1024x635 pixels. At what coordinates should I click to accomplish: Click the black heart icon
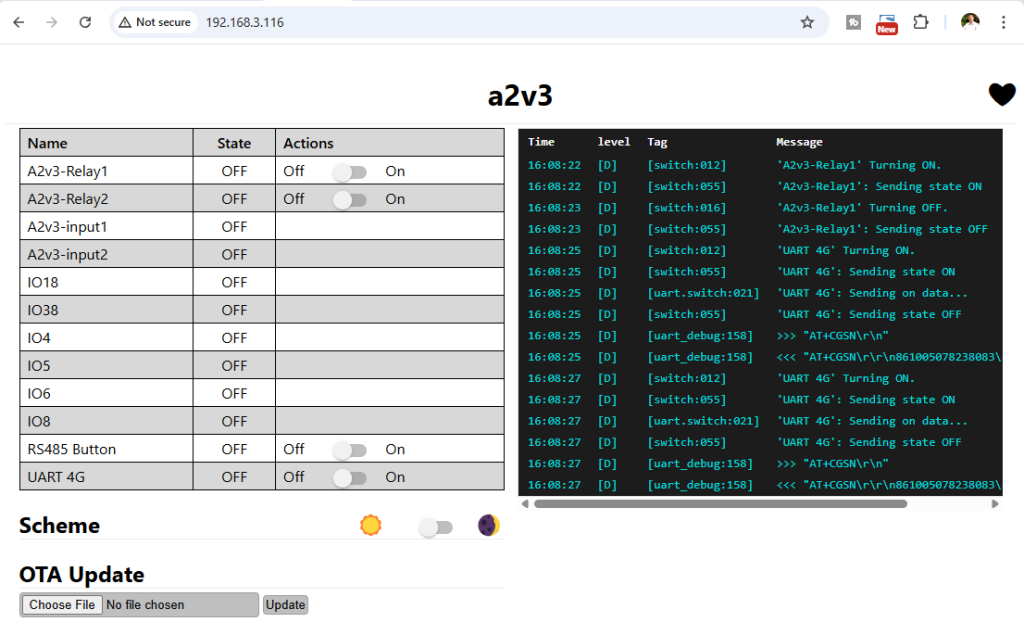pos(1001,94)
